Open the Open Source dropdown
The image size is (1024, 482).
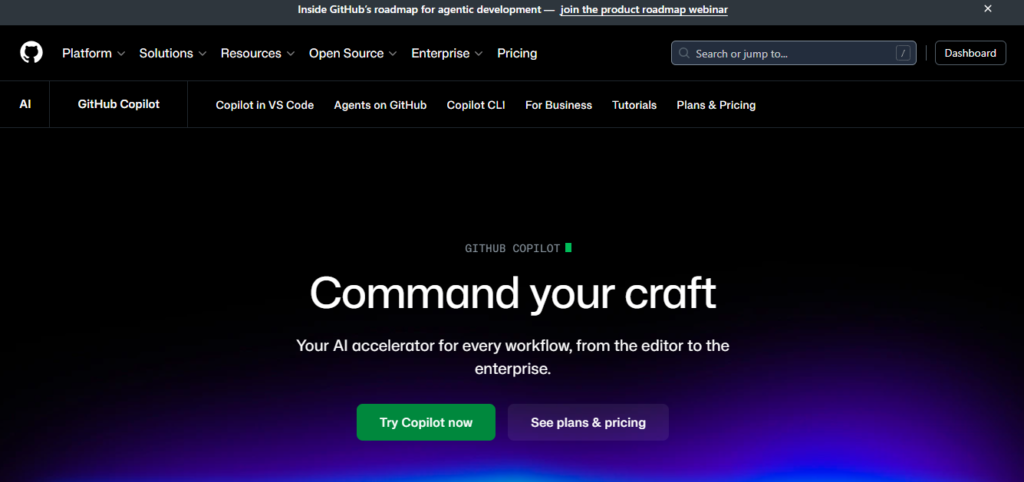tap(353, 54)
